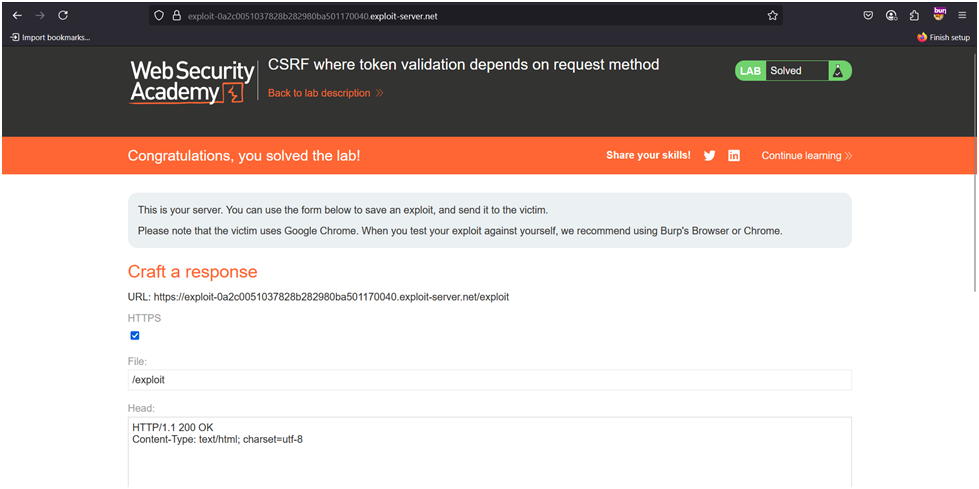Open the Firefox hamburger application menu
Viewport: 979px width, 489px height.
[x=962, y=15]
